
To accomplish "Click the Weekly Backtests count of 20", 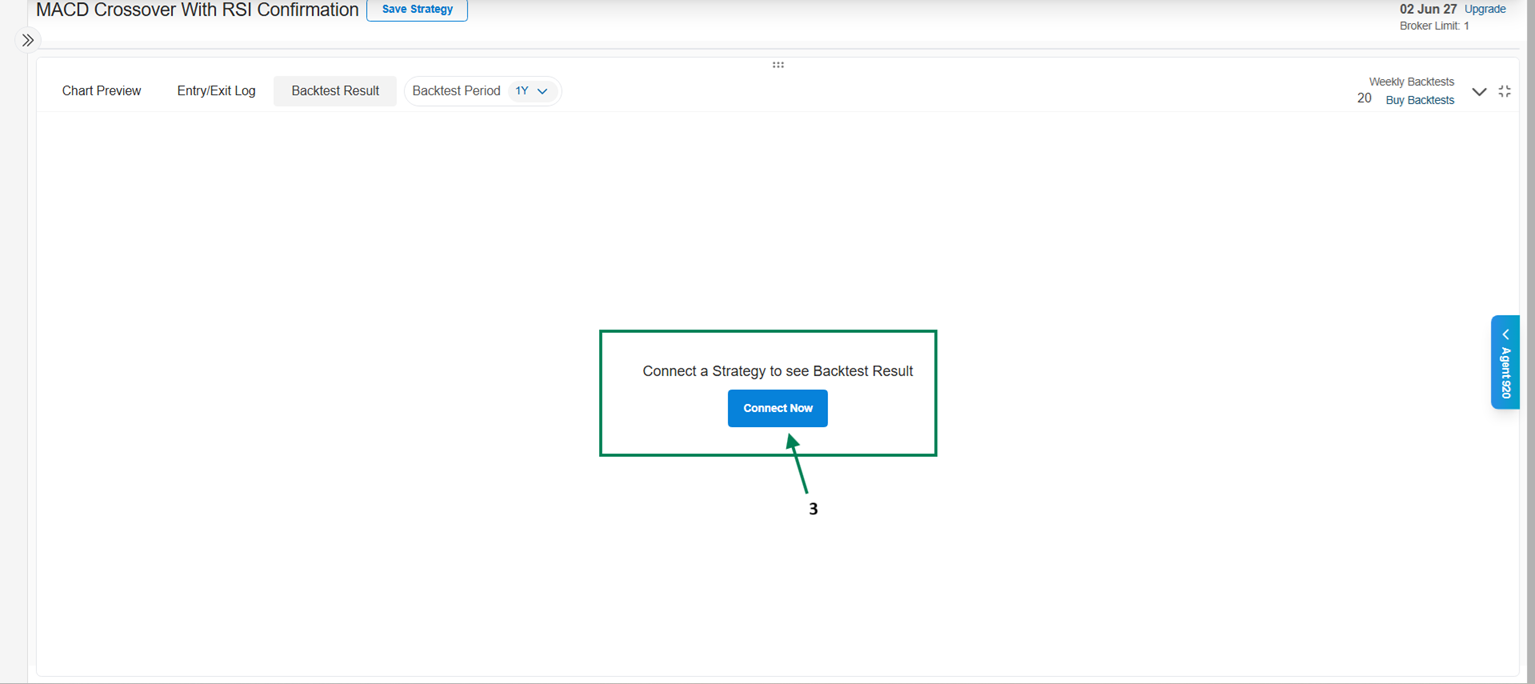I will click(1364, 98).
